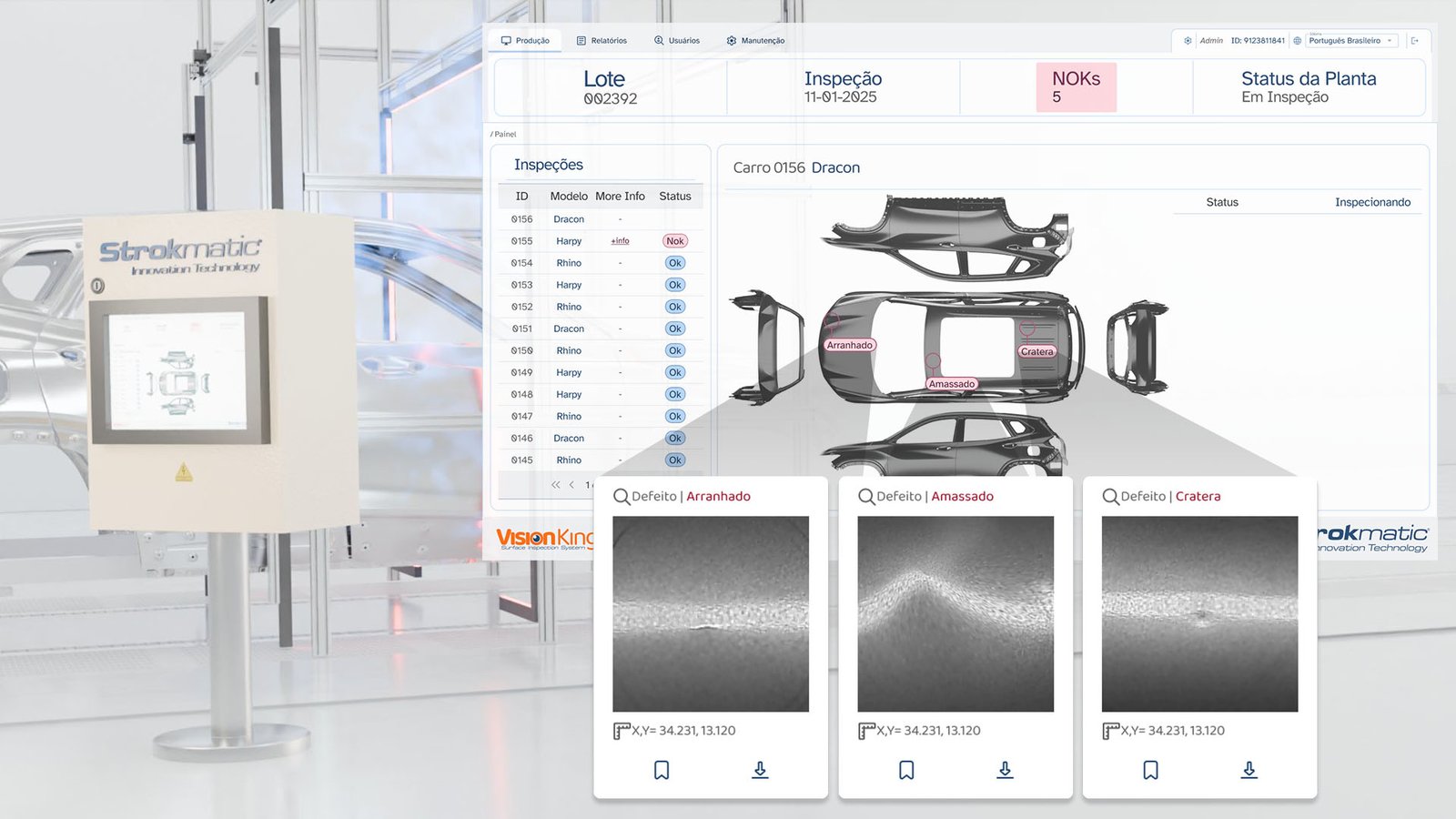Download the Amassado defect image
Viewport: 1456px width, 819px height.
tap(1005, 770)
